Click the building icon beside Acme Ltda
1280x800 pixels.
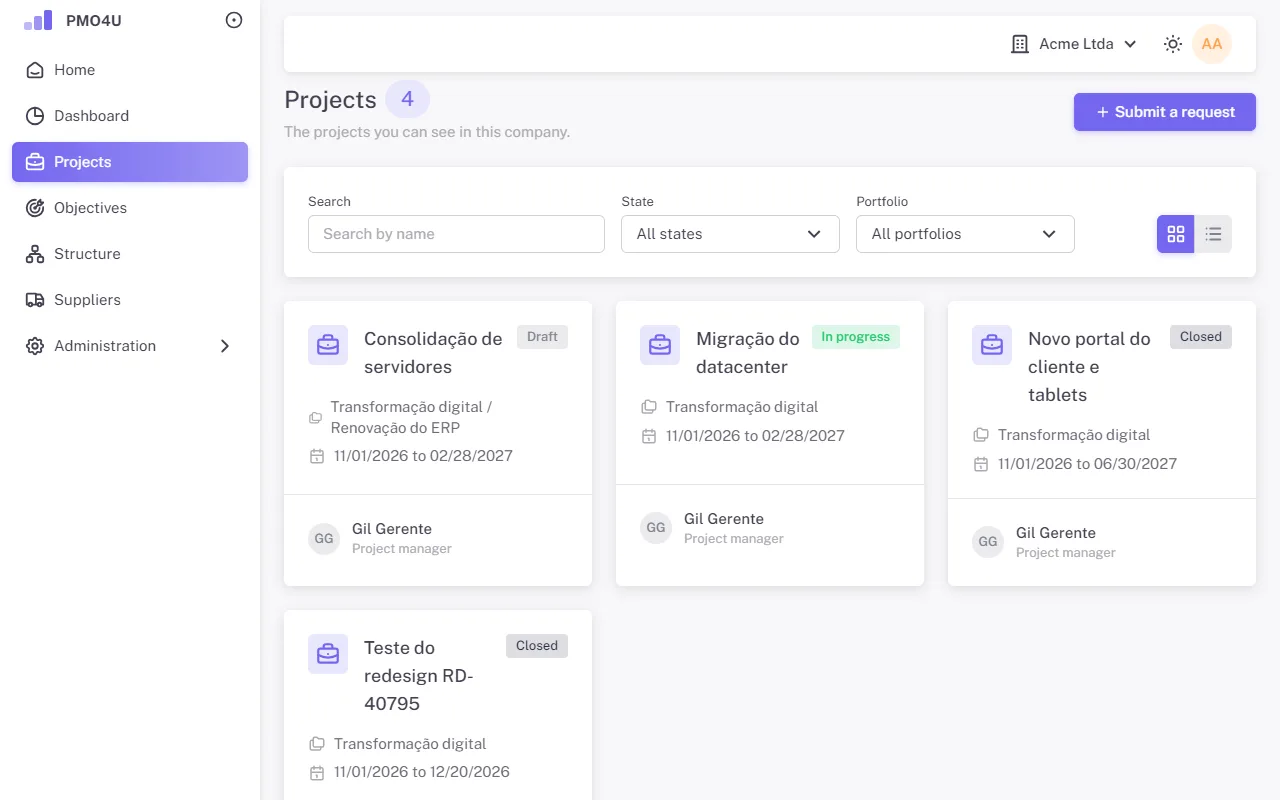pyautogui.click(x=1020, y=44)
